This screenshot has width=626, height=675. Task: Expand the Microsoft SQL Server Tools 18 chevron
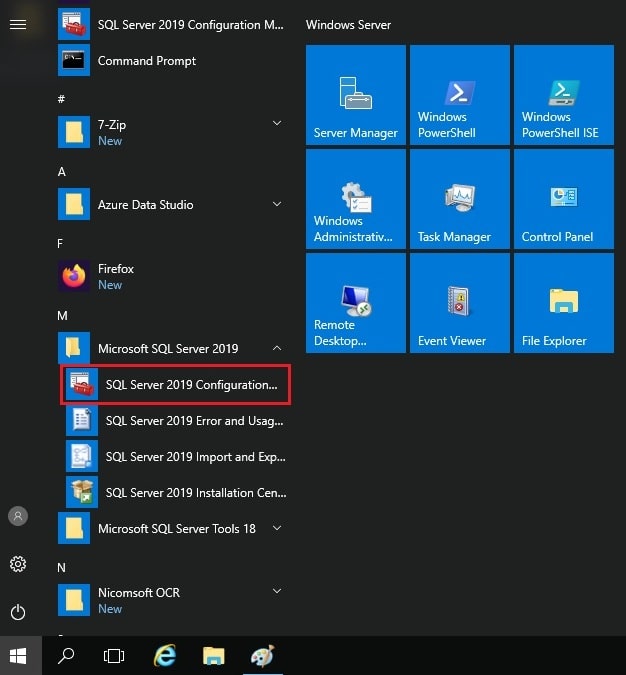[x=277, y=528]
